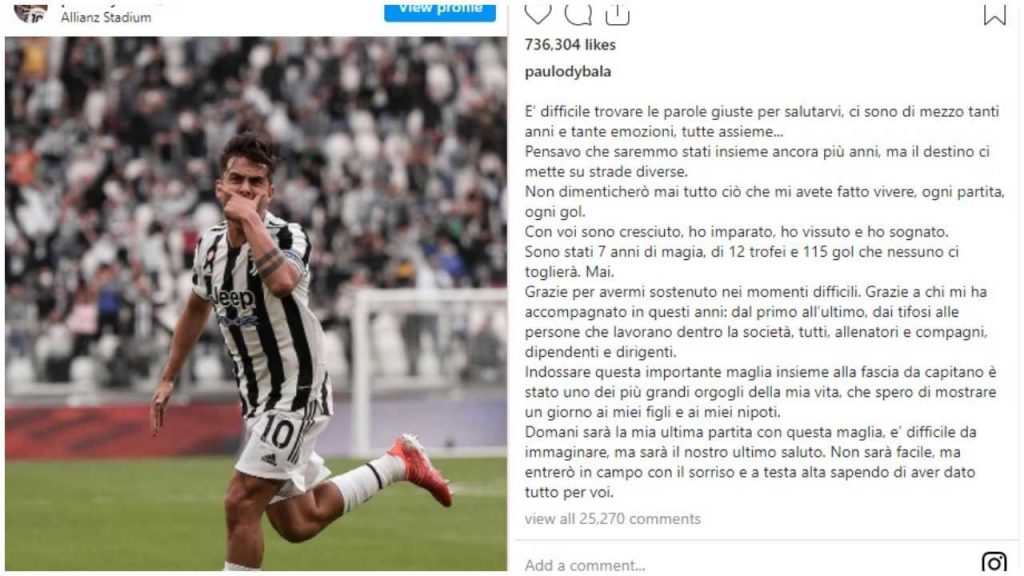Screen dimensions: 1024x576
Task: Focus the Add a comment field
Action: pos(744,564)
